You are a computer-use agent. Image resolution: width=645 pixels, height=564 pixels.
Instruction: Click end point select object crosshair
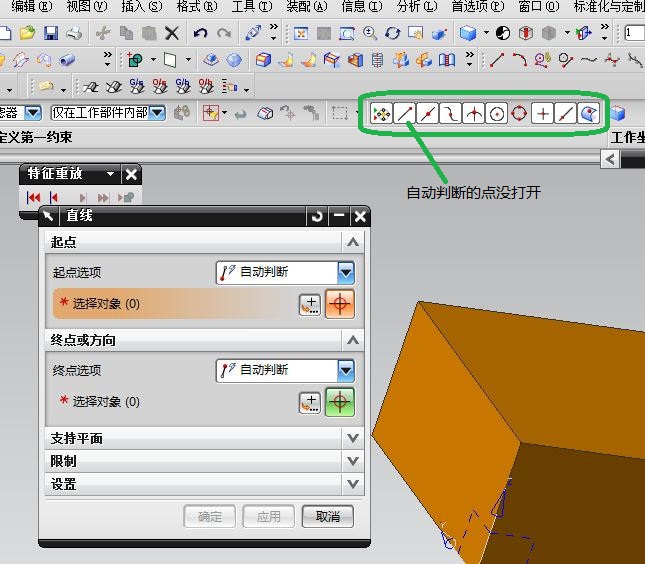(x=340, y=402)
